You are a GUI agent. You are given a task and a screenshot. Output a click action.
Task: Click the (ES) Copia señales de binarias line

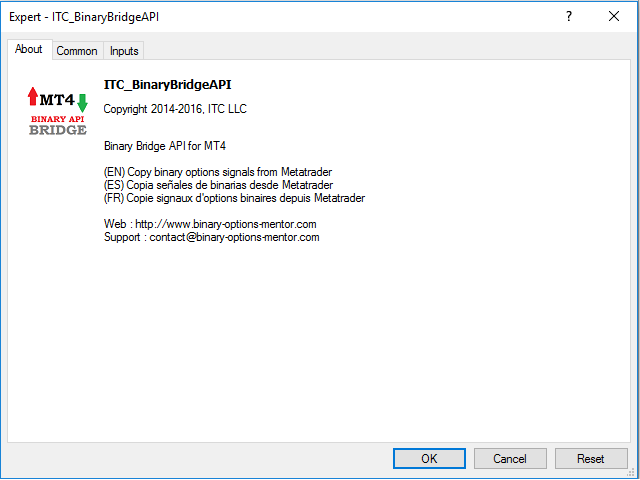[218, 185]
